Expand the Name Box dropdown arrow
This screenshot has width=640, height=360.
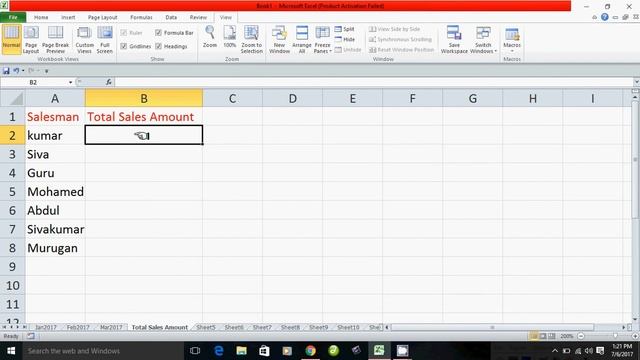click(71, 82)
